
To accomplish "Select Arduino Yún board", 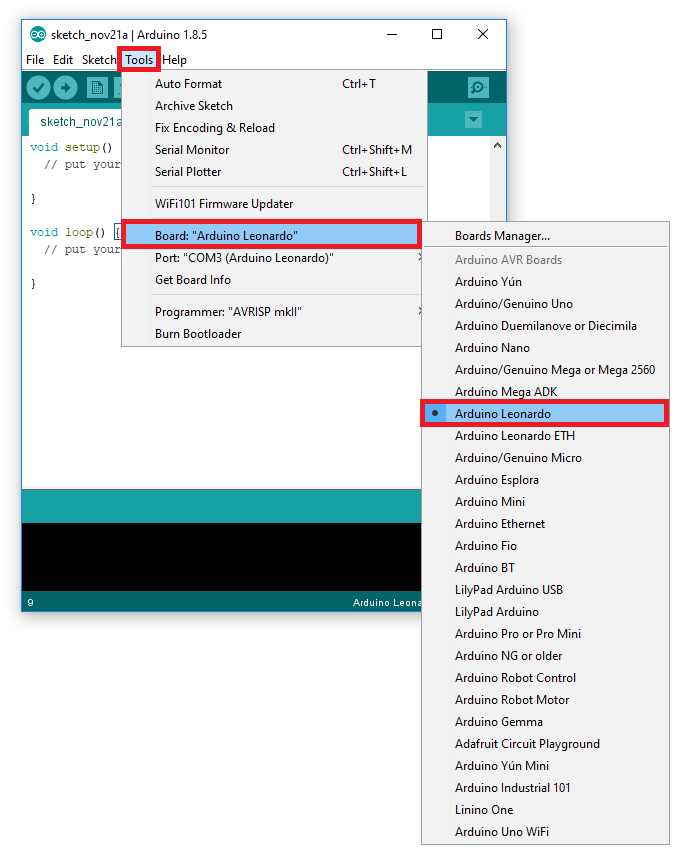I will (545, 282).
